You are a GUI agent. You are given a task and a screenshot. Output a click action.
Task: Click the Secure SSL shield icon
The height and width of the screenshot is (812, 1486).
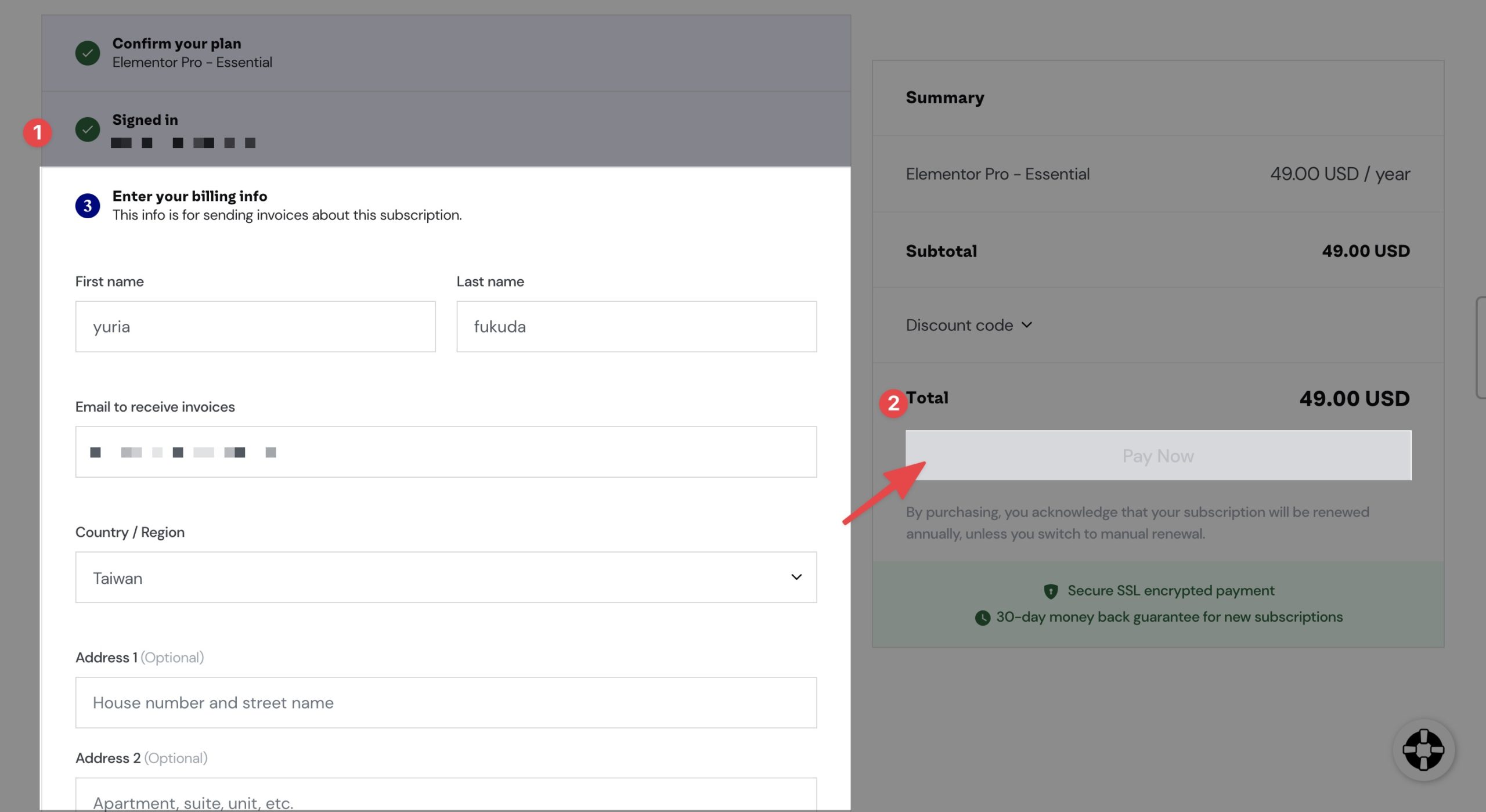coord(1051,591)
